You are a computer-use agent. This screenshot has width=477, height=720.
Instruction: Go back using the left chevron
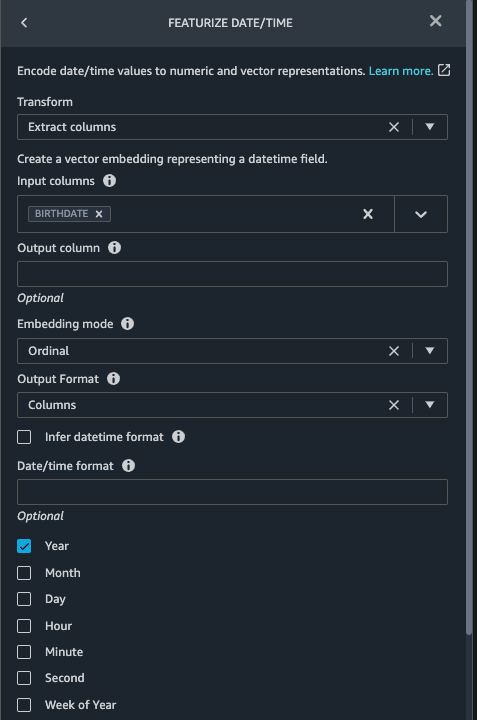tap(24, 22)
